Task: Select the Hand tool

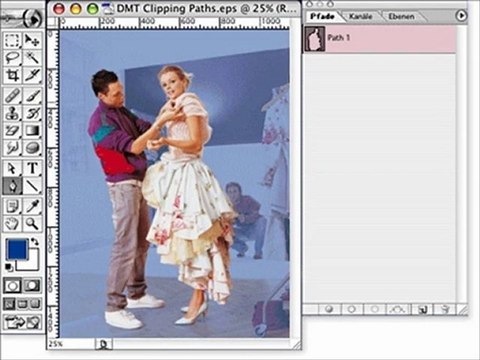Action: (12, 224)
